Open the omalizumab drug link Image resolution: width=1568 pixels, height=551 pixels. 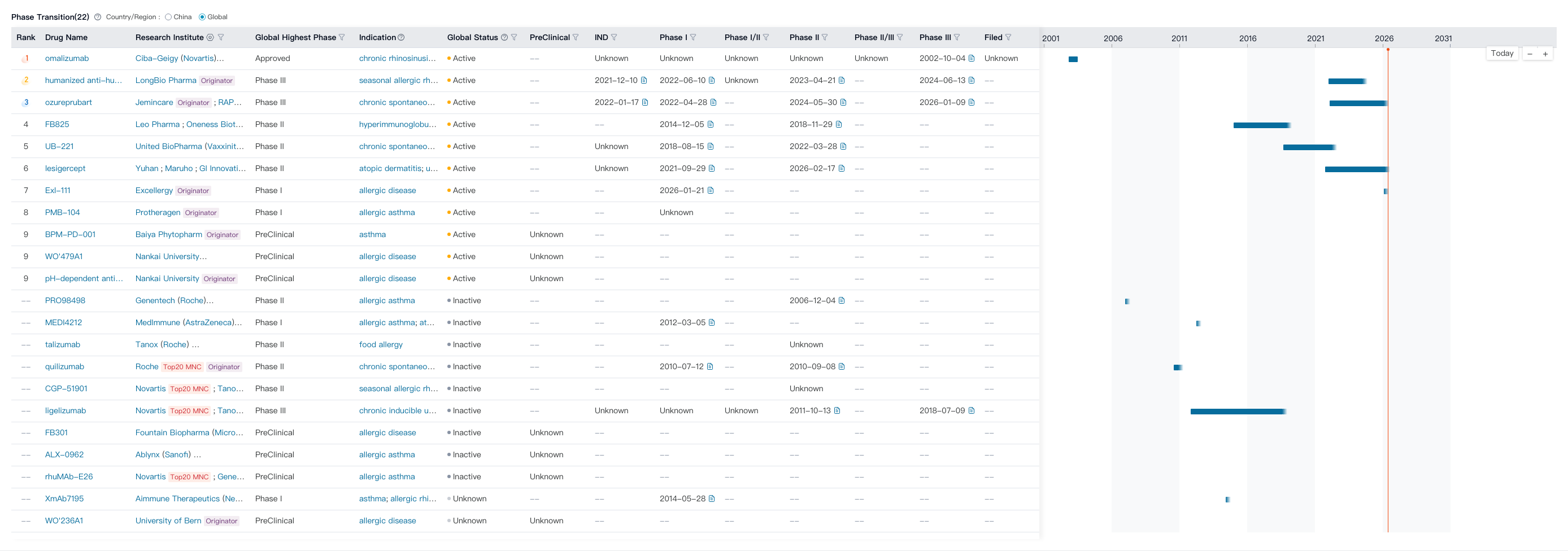[67, 58]
